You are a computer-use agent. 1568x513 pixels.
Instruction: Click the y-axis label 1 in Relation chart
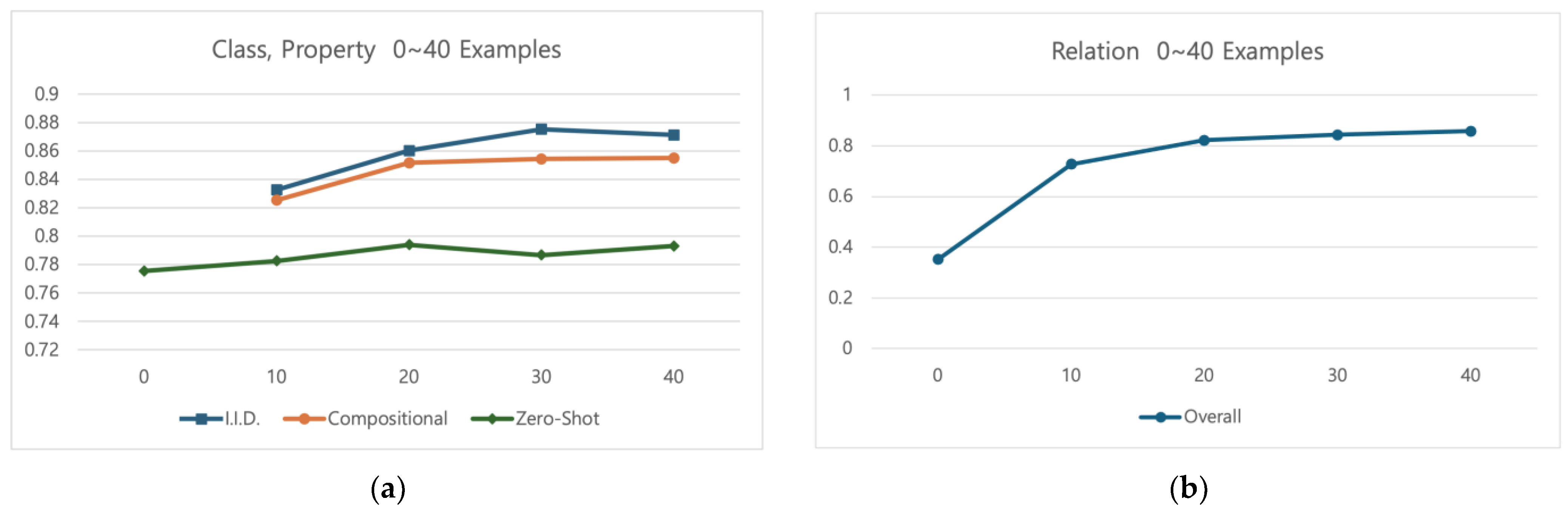click(847, 94)
